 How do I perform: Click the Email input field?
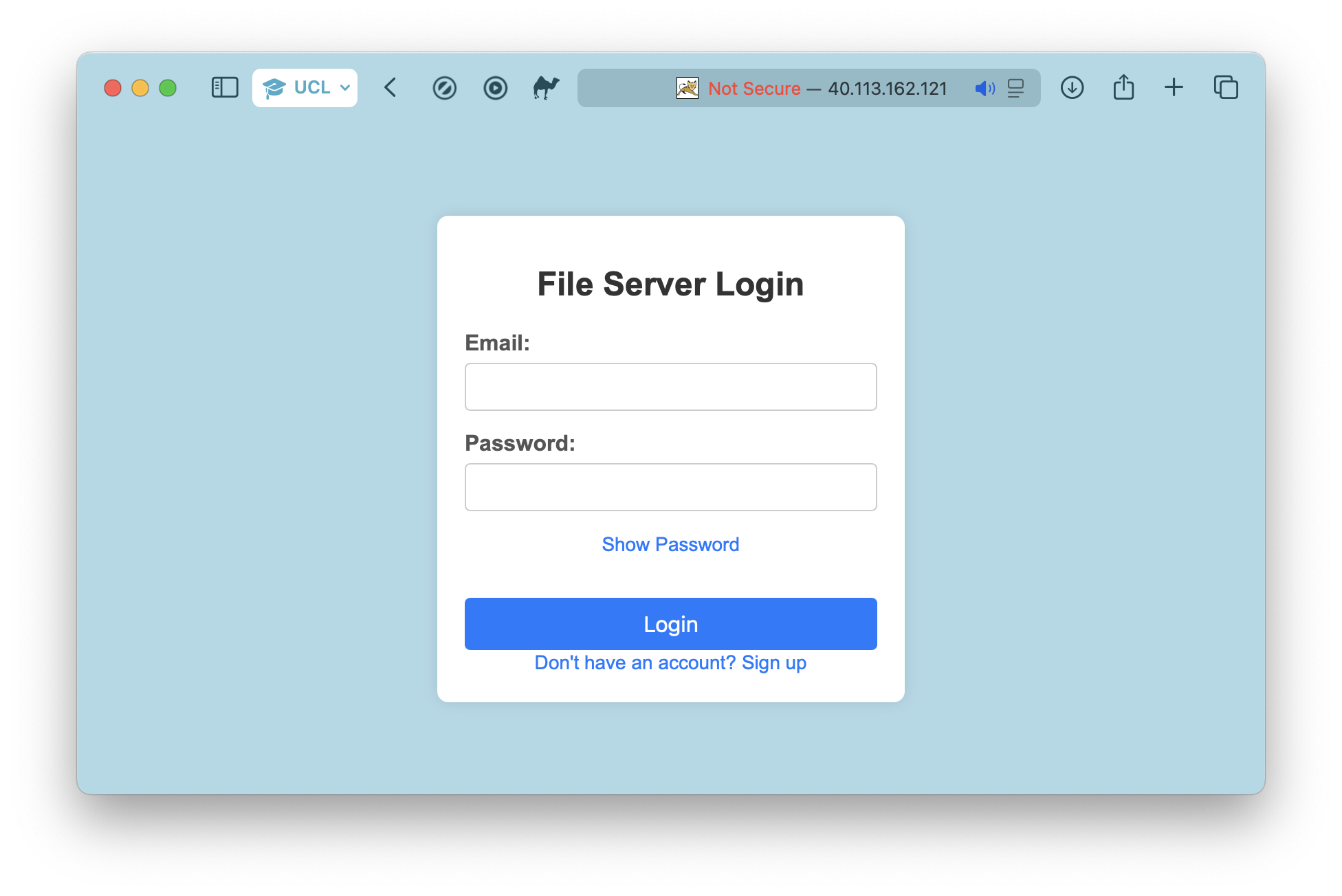click(x=671, y=387)
